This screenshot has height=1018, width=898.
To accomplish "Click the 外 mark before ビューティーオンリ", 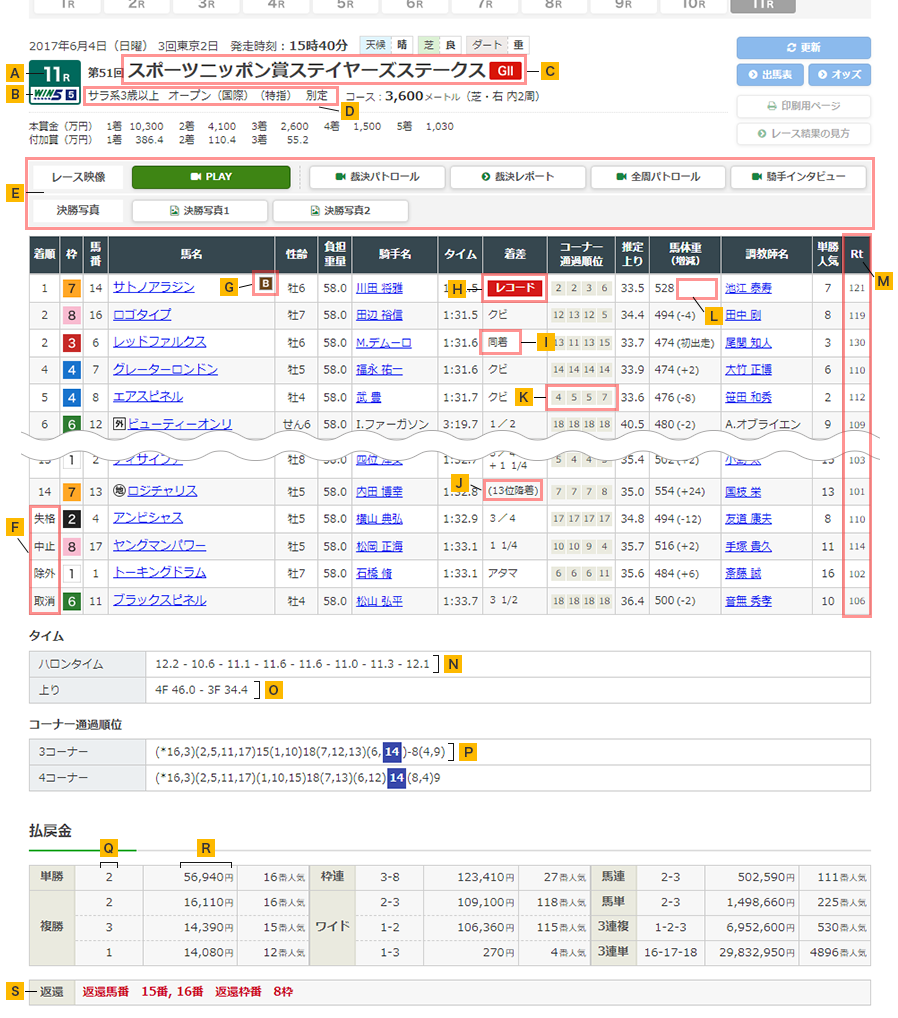I will coord(118,425).
